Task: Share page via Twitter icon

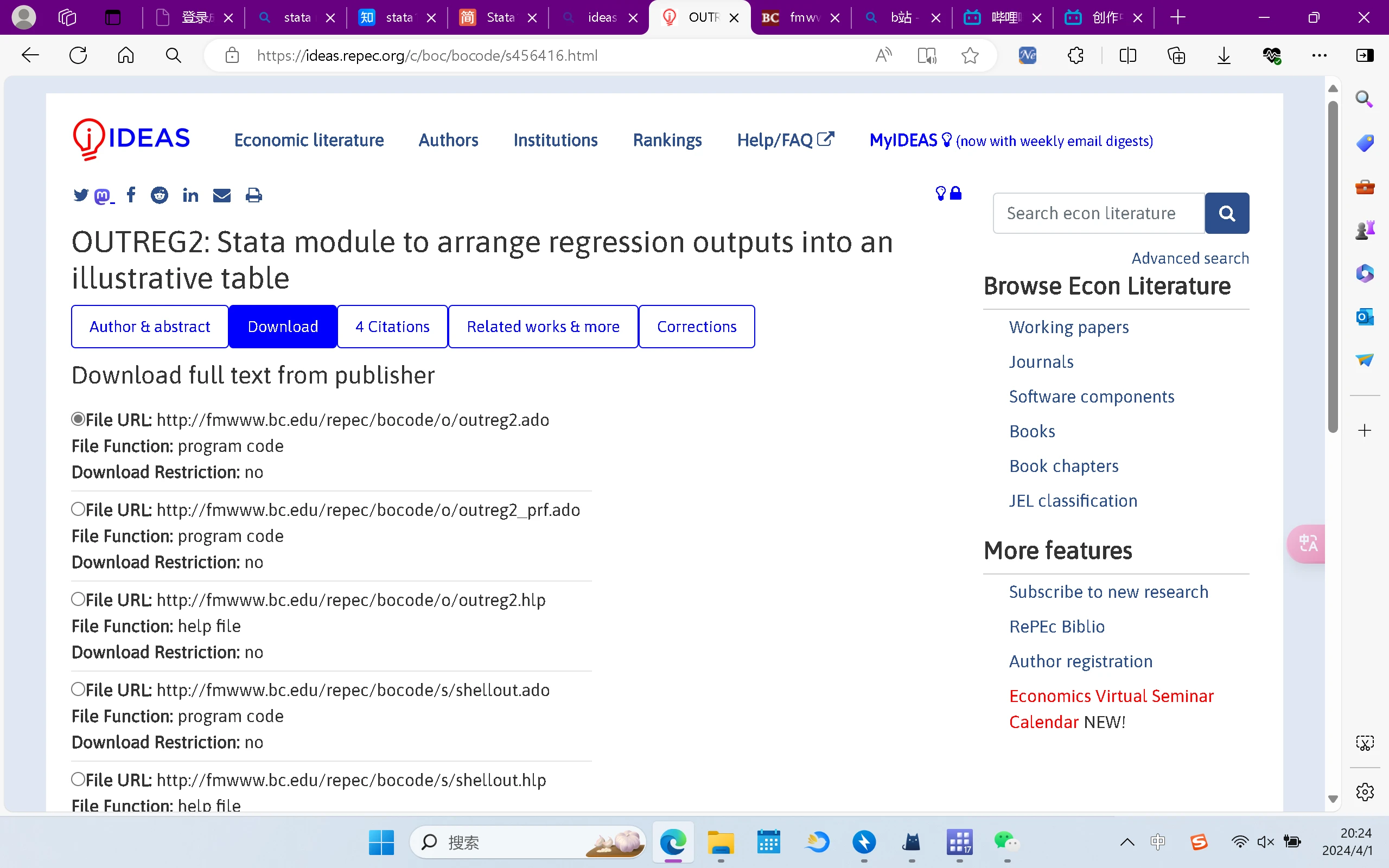Action: 81,195
